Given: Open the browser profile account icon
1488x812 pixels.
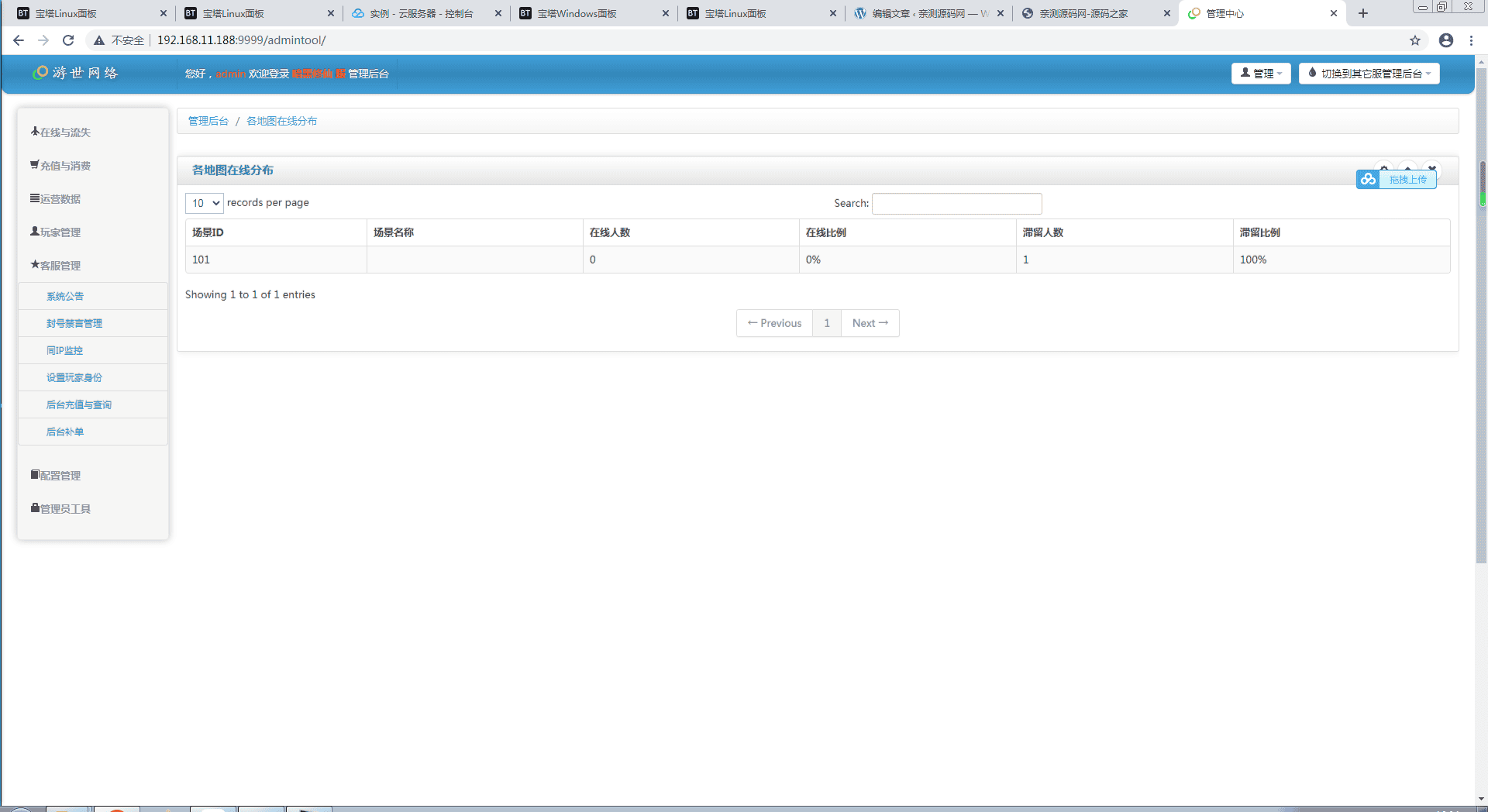Looking at the screenshot, I should pyautogui.click(x=1446, y=40).
